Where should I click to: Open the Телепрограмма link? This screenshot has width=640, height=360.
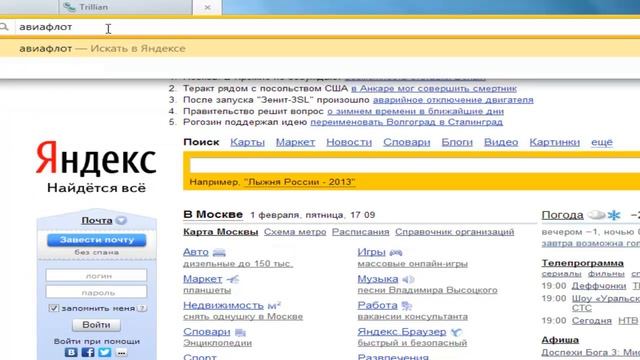pos(582,263)
